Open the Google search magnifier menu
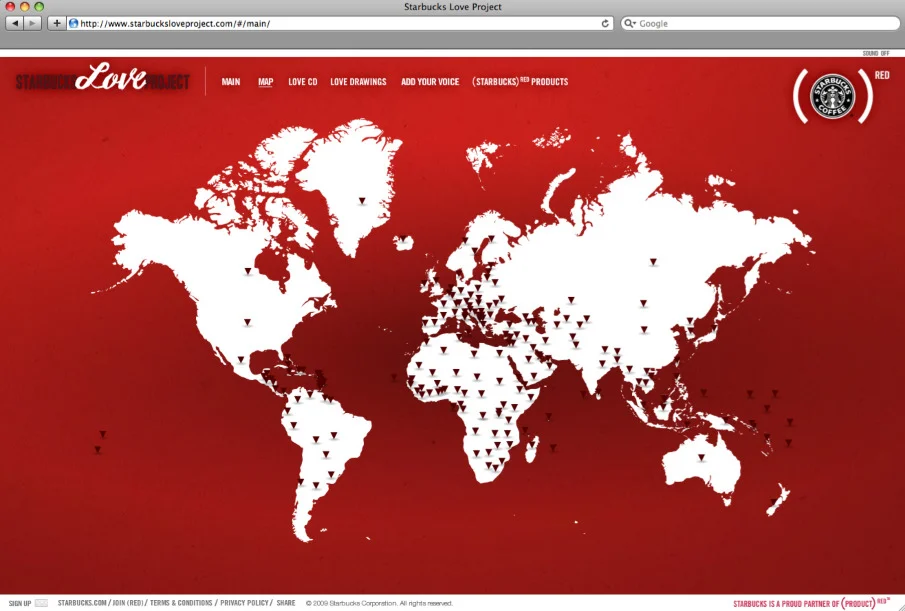Image resolution: width=905 pixels, height=611 pixels. coord(630,24)
